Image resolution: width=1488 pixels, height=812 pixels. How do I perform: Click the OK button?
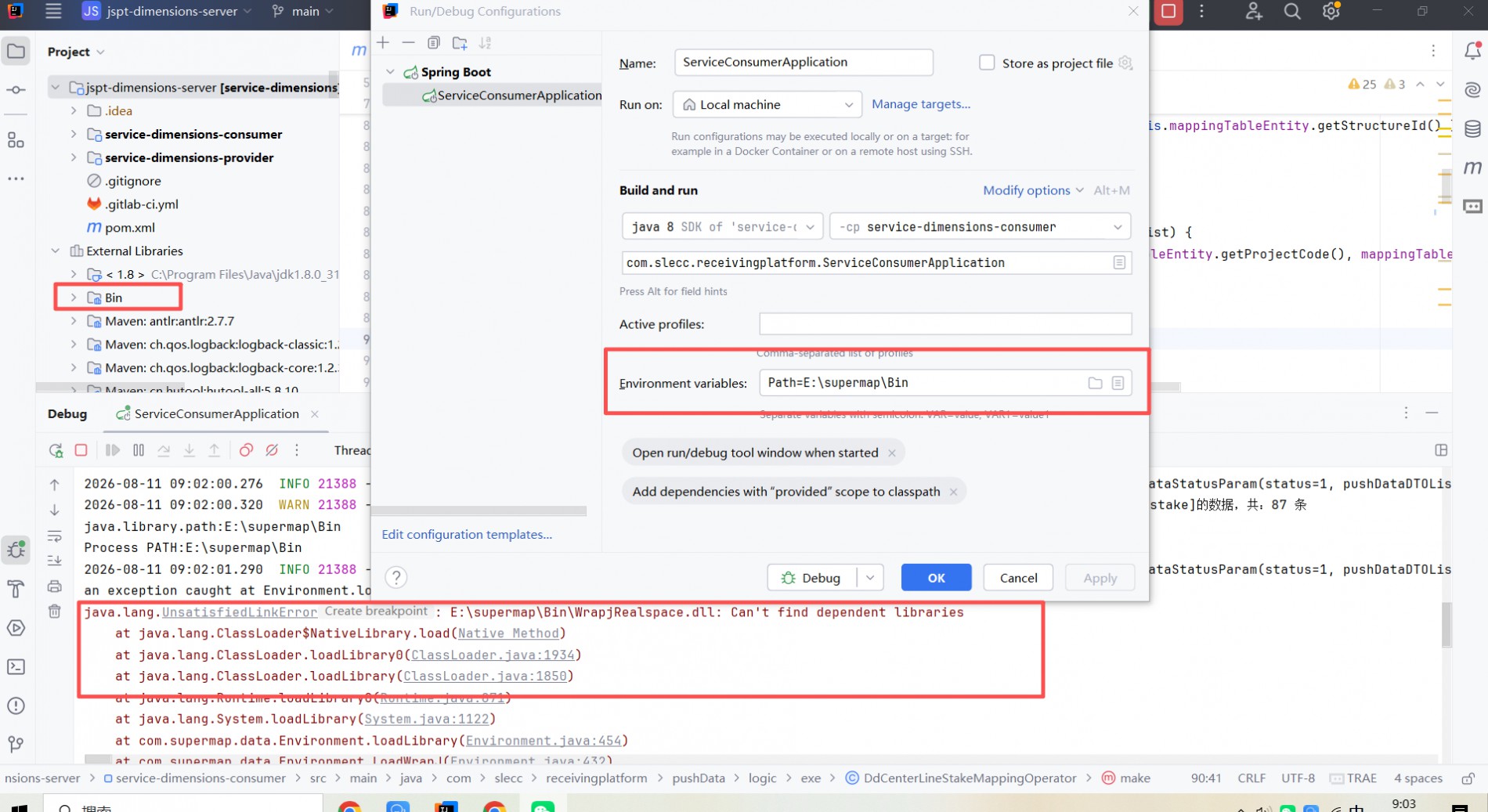tap(936, 578)
